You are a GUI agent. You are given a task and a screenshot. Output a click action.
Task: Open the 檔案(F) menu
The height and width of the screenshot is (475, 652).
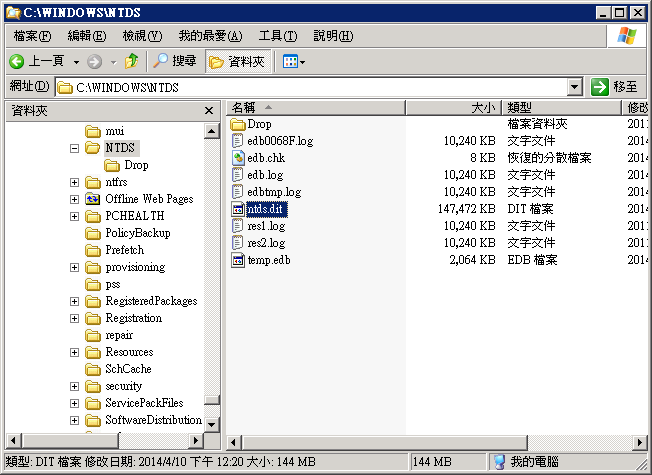(x=32, y=36)
